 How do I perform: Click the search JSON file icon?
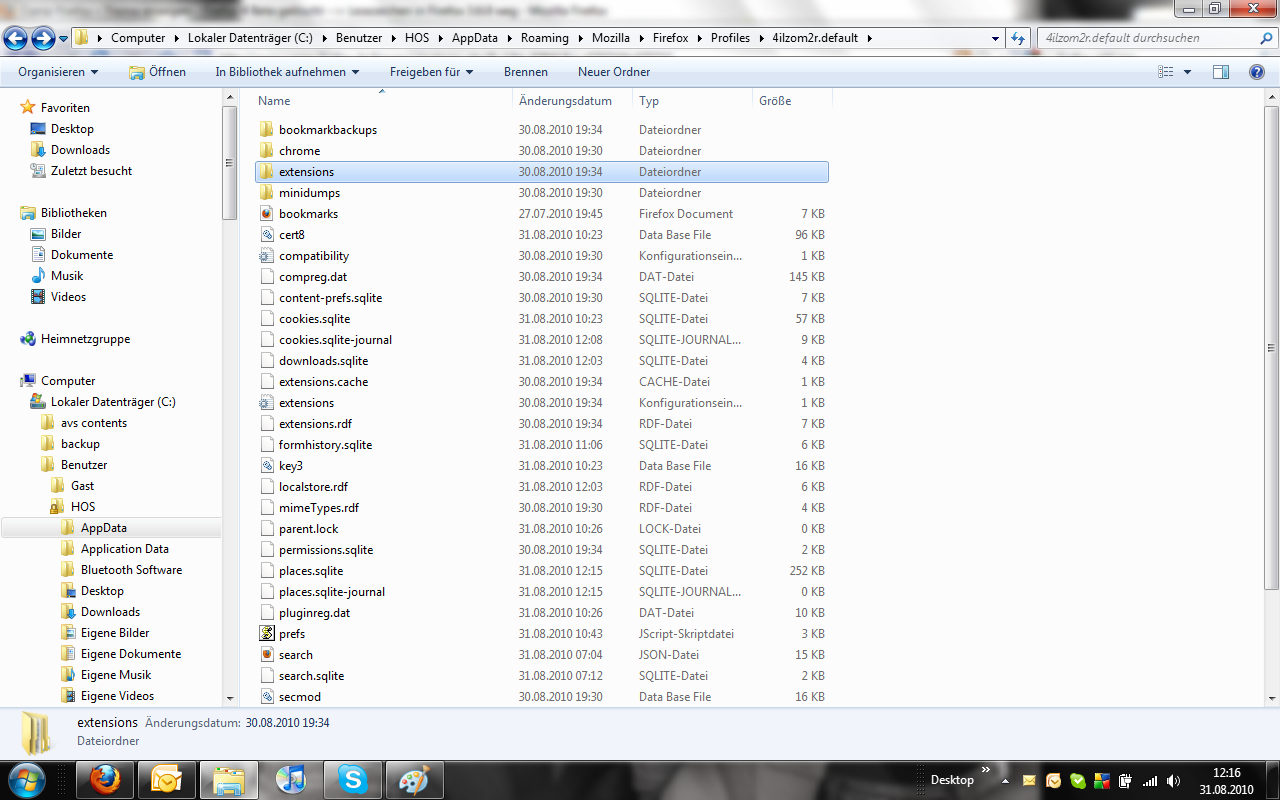pos(266,655)
